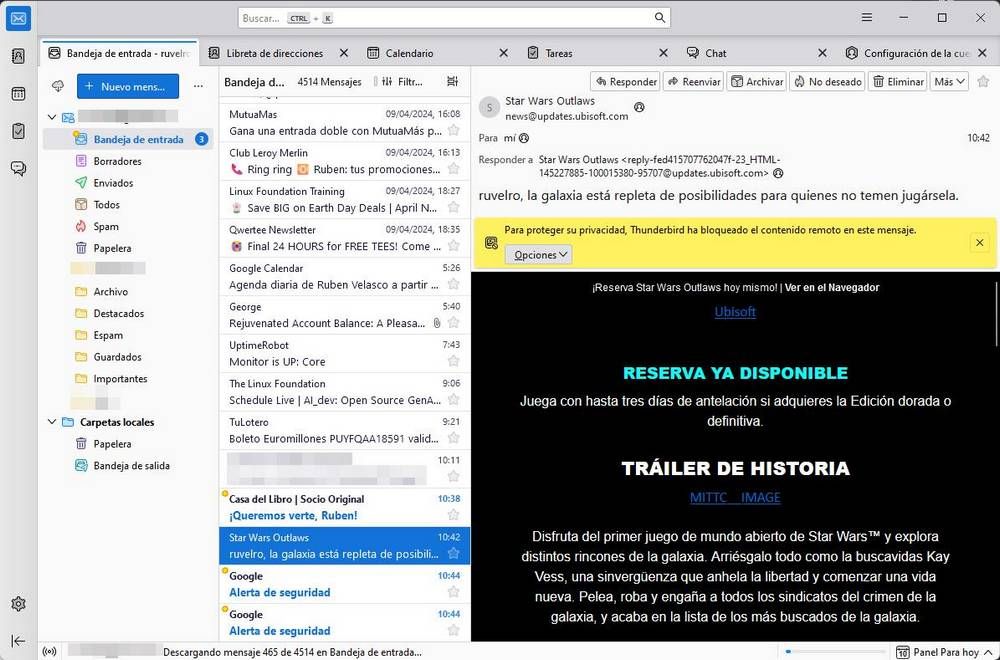Open the Calendar space icon in left sidebar

coord(17,93)
